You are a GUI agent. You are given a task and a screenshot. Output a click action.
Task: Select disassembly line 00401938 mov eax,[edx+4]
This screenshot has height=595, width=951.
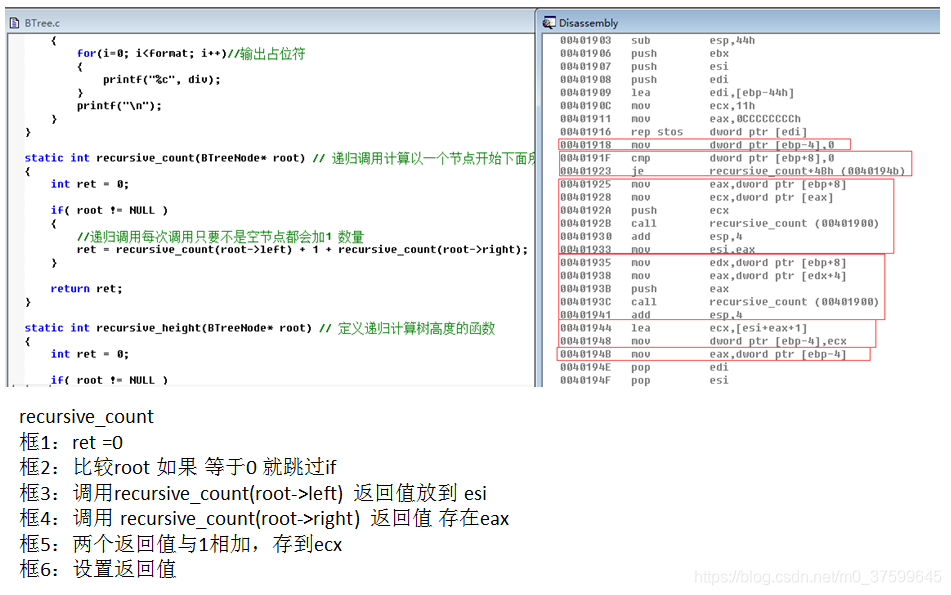tap(703, 275)
